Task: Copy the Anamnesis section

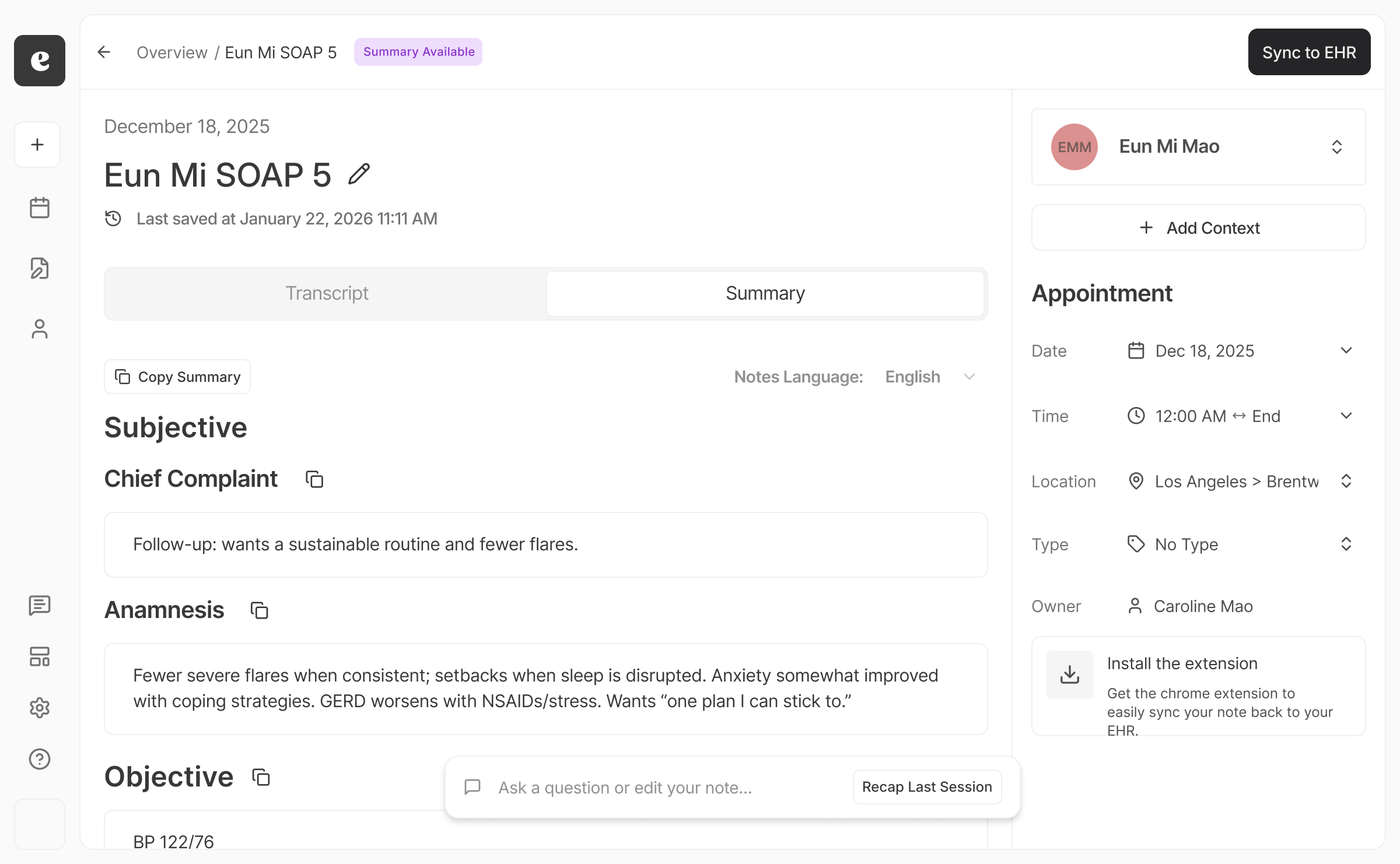Action: coord(259,610)
